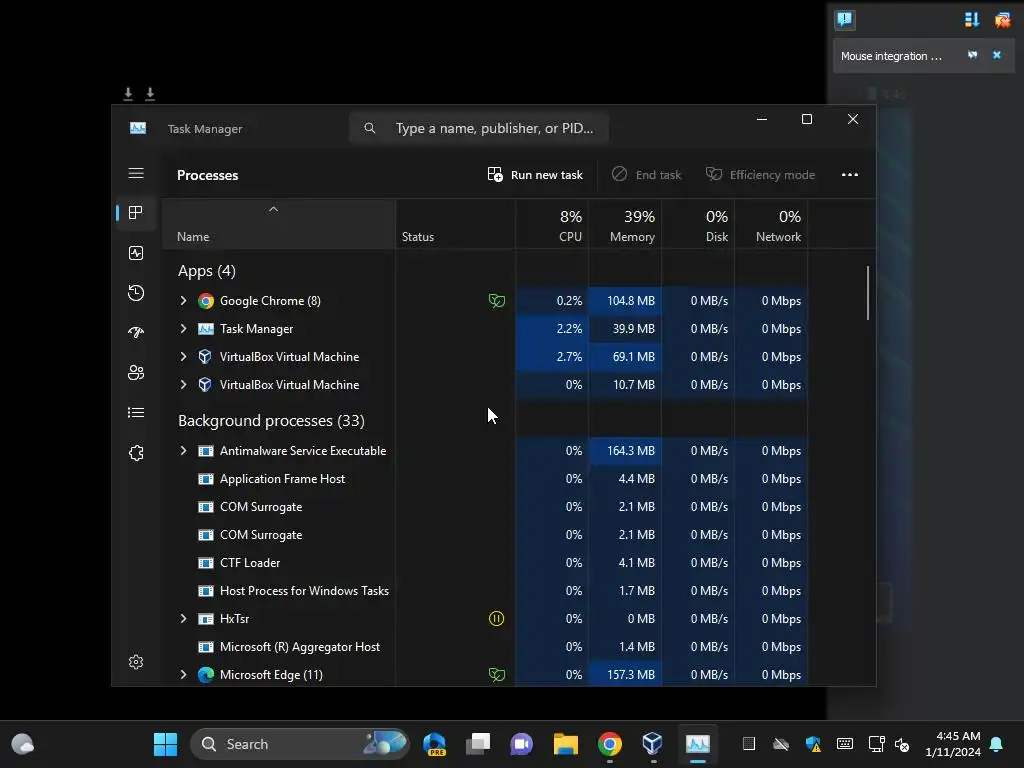Click the Google Chrome process icon
This screenshot has height=768, width=1024.
pos(206,300)
